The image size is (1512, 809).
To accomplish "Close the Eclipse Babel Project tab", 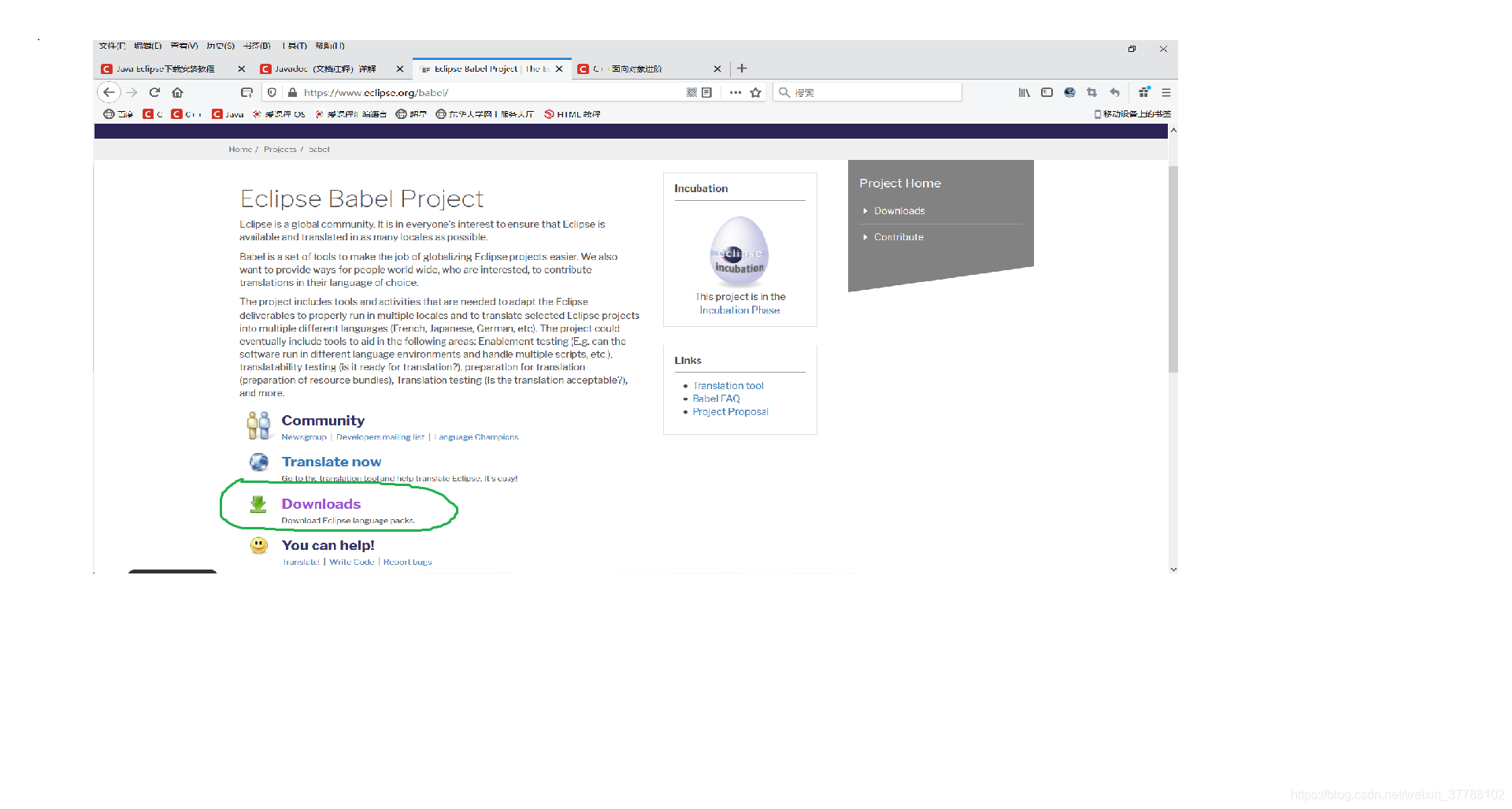I will 559,69.
